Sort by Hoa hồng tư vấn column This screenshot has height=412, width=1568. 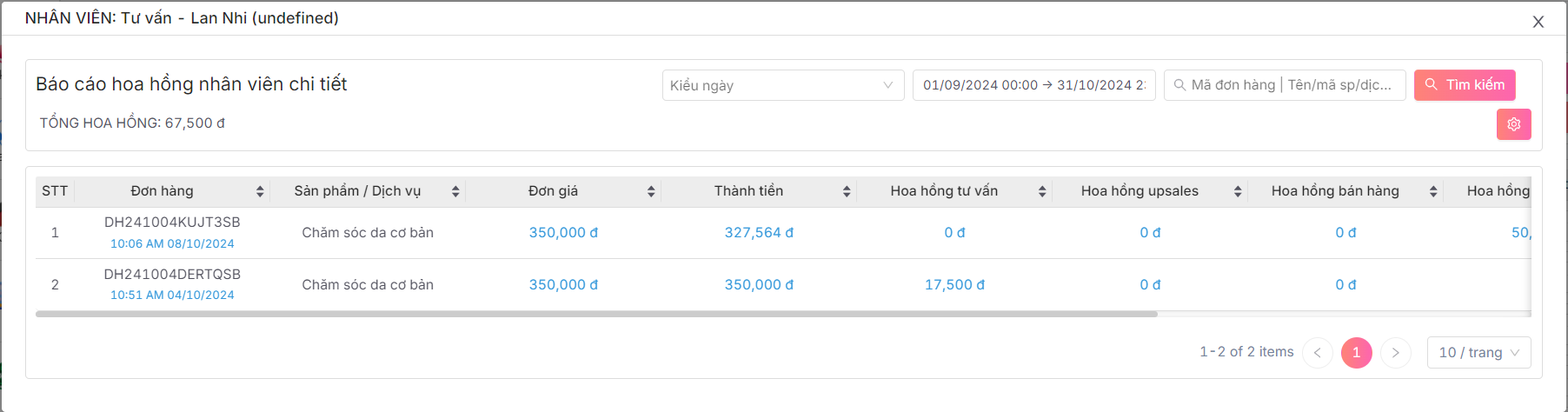coord(1041,191)
